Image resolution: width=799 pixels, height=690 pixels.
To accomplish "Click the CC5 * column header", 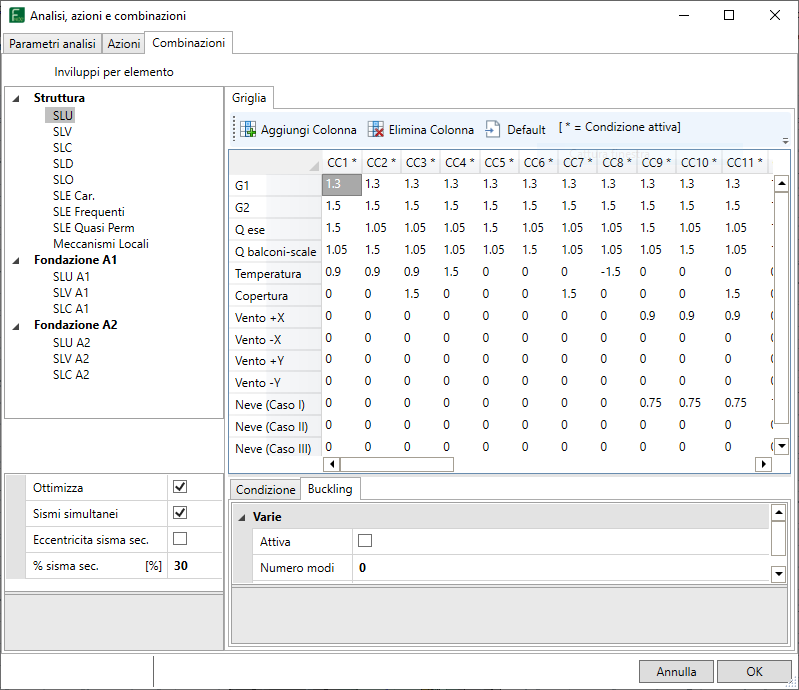I will pos(499,163).
